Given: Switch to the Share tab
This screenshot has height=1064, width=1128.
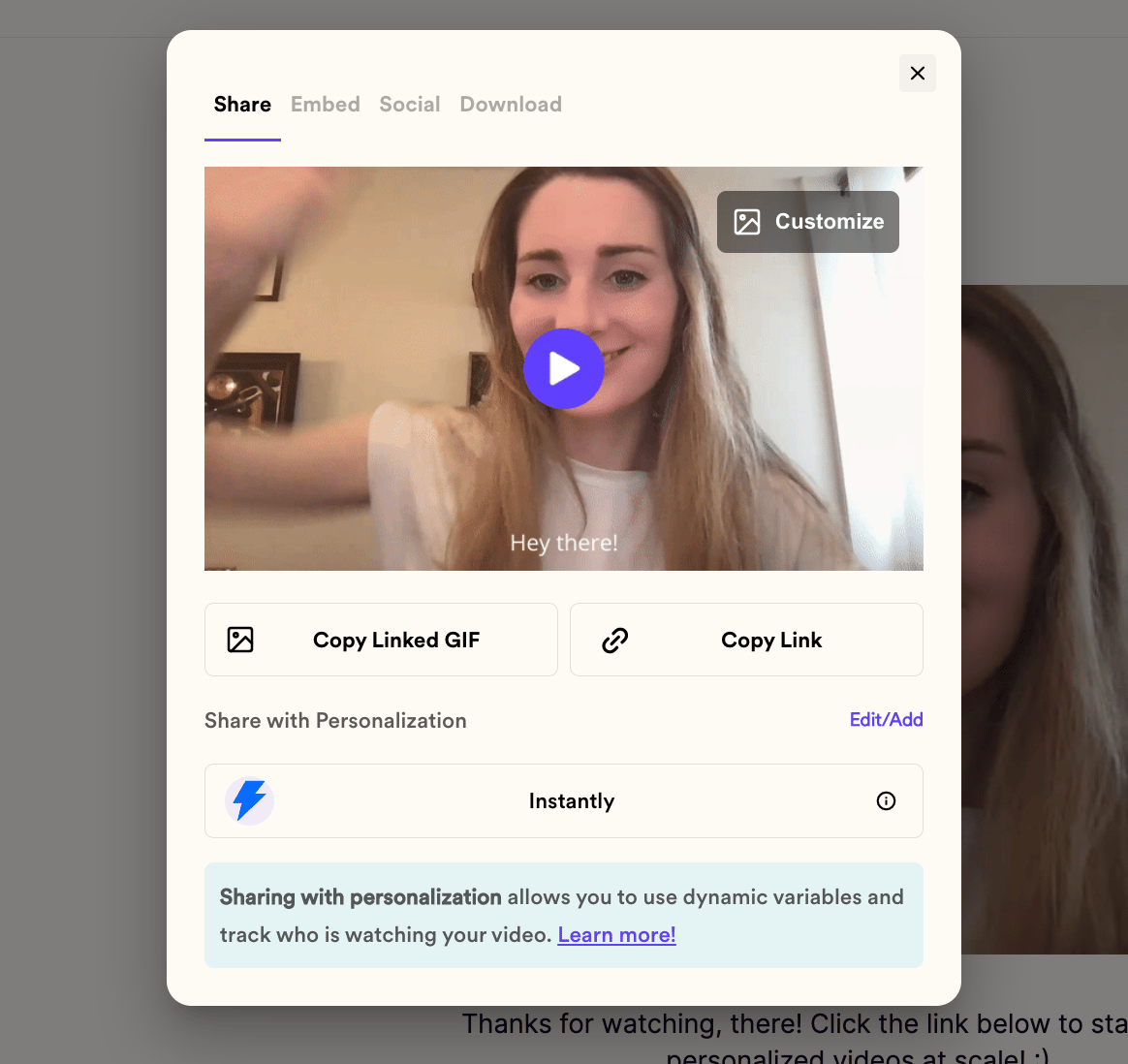Looking at the screenshot, I should click(x=242, y=105).
